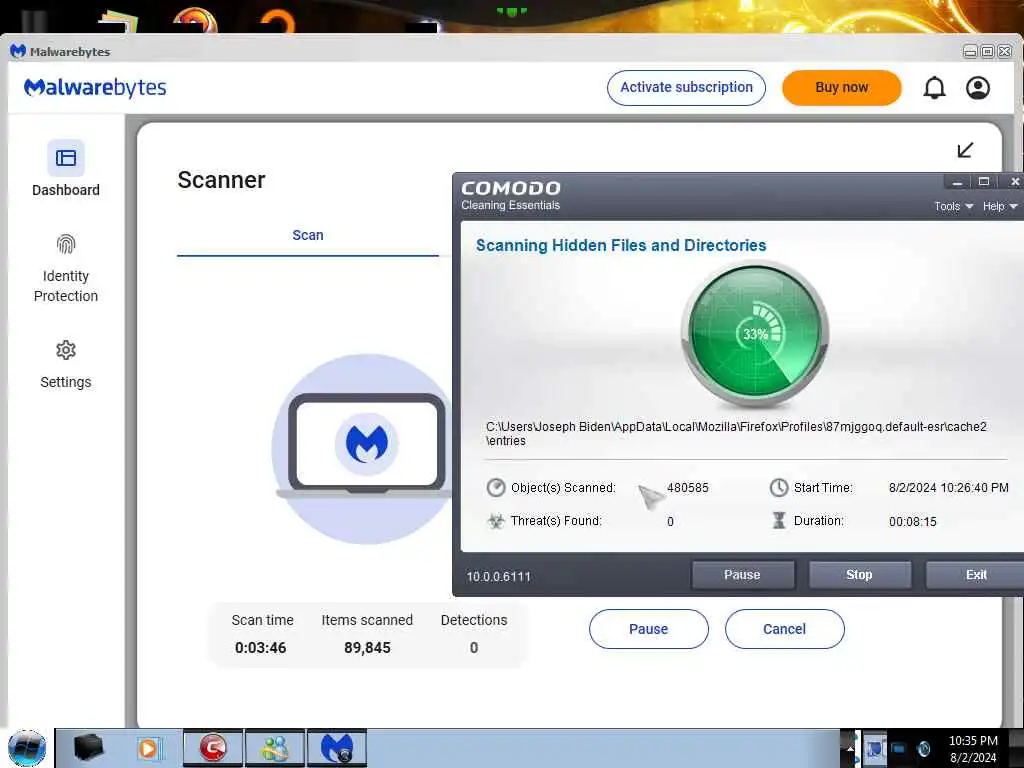This screenshot has height=768, width=1024.
Task: Select the Scan tab in Scanner
Action: tap(308, 235)
